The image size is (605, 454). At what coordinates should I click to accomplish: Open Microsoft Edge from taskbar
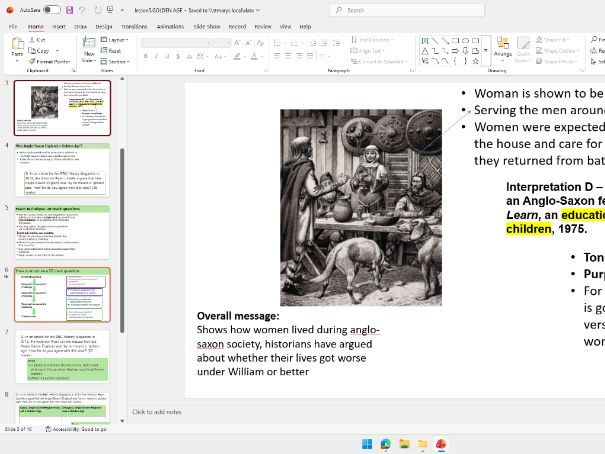(385, 444)
